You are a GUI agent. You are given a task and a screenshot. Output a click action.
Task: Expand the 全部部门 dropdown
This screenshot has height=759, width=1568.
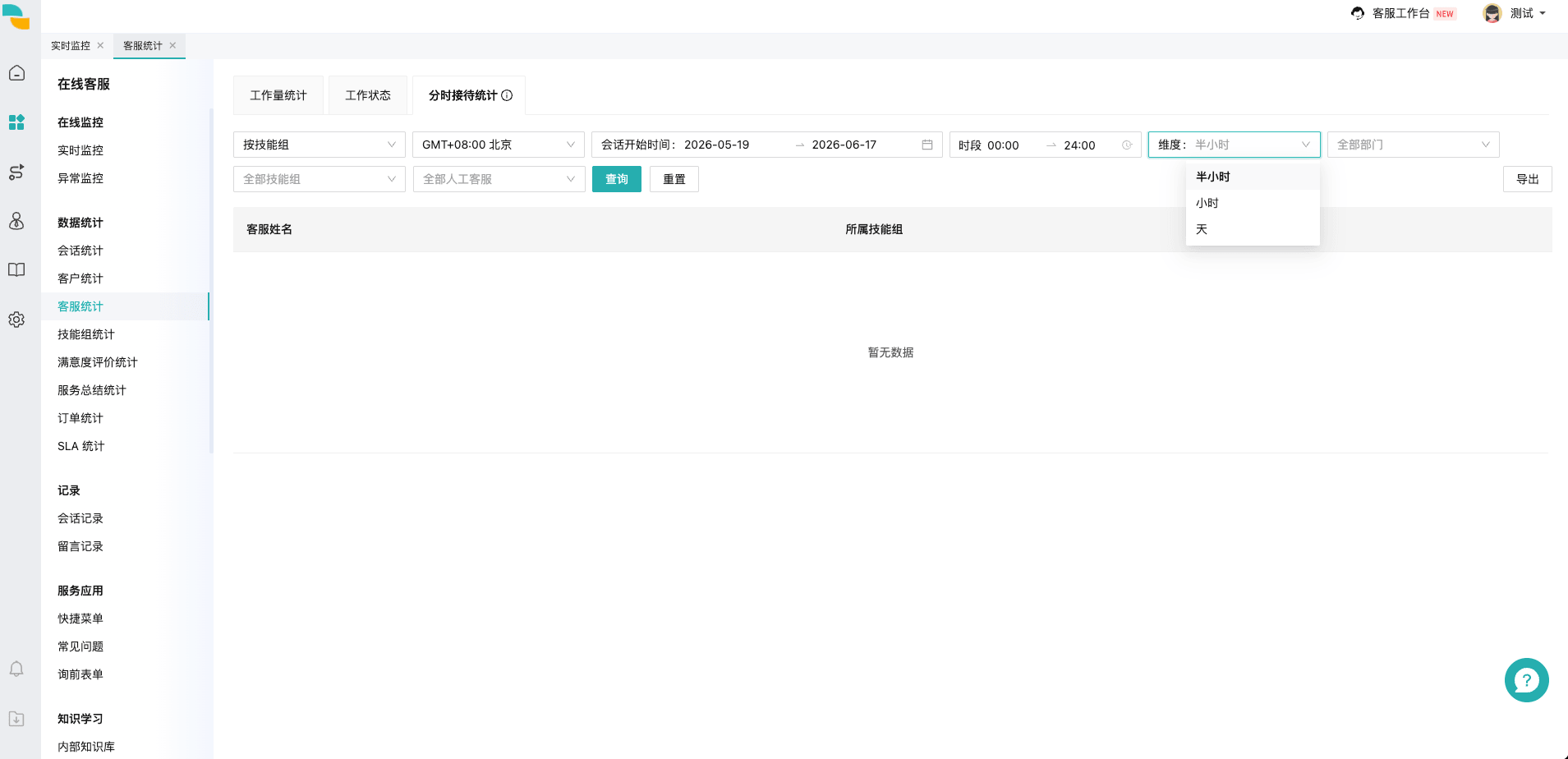pyautogui.click(x=1413, y=145)
